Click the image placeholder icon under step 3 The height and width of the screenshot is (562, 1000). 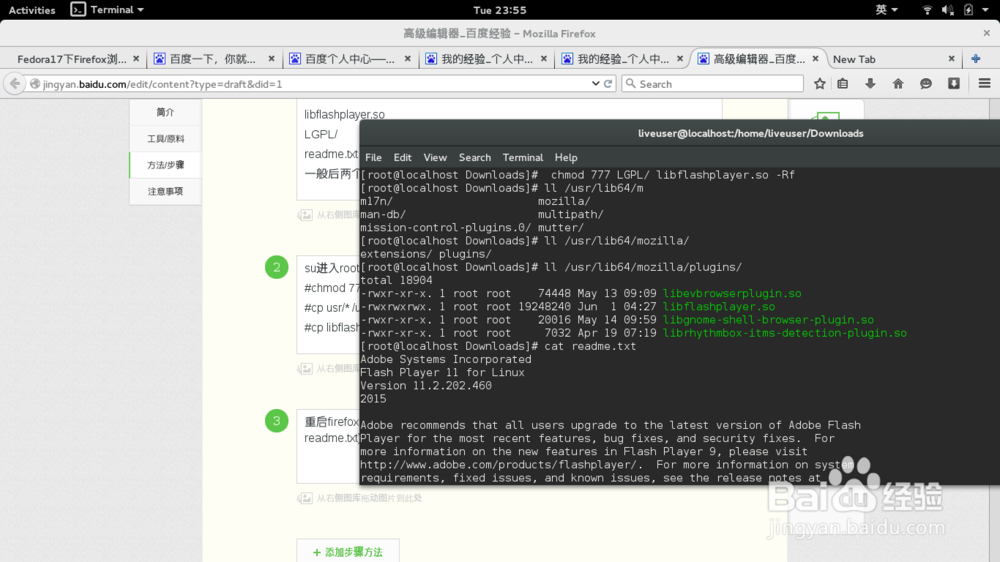coord(305,498)
